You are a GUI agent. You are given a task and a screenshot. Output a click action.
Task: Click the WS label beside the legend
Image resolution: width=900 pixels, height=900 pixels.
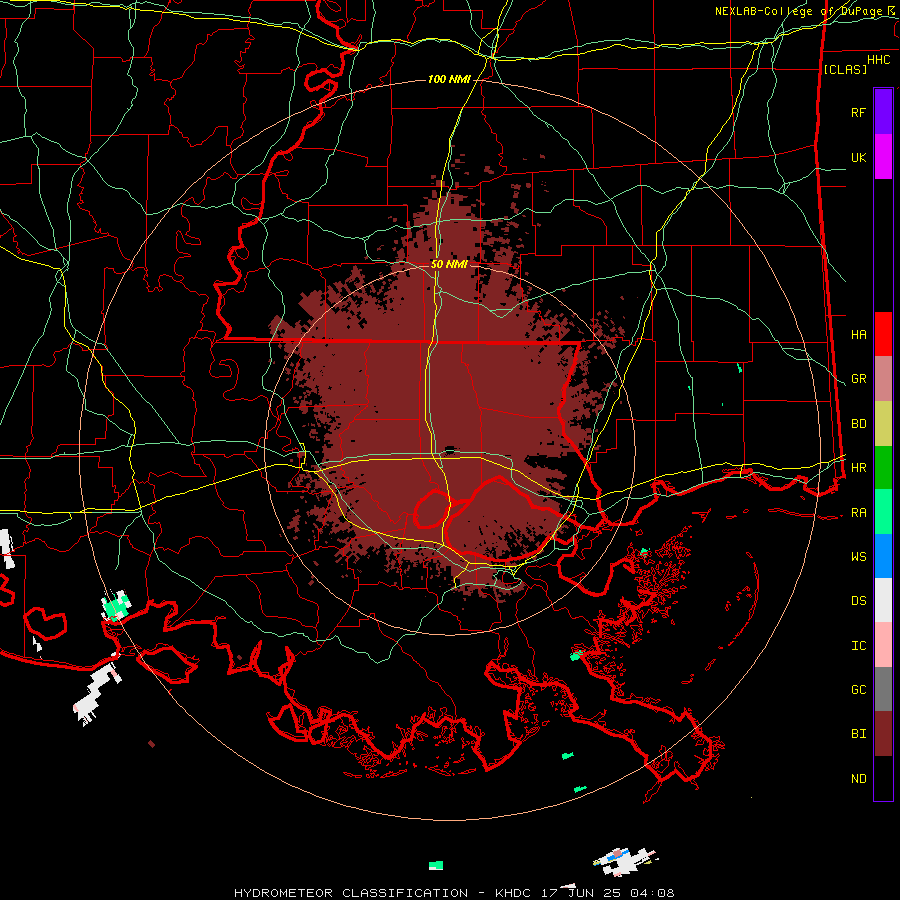(x=858, y=557)
